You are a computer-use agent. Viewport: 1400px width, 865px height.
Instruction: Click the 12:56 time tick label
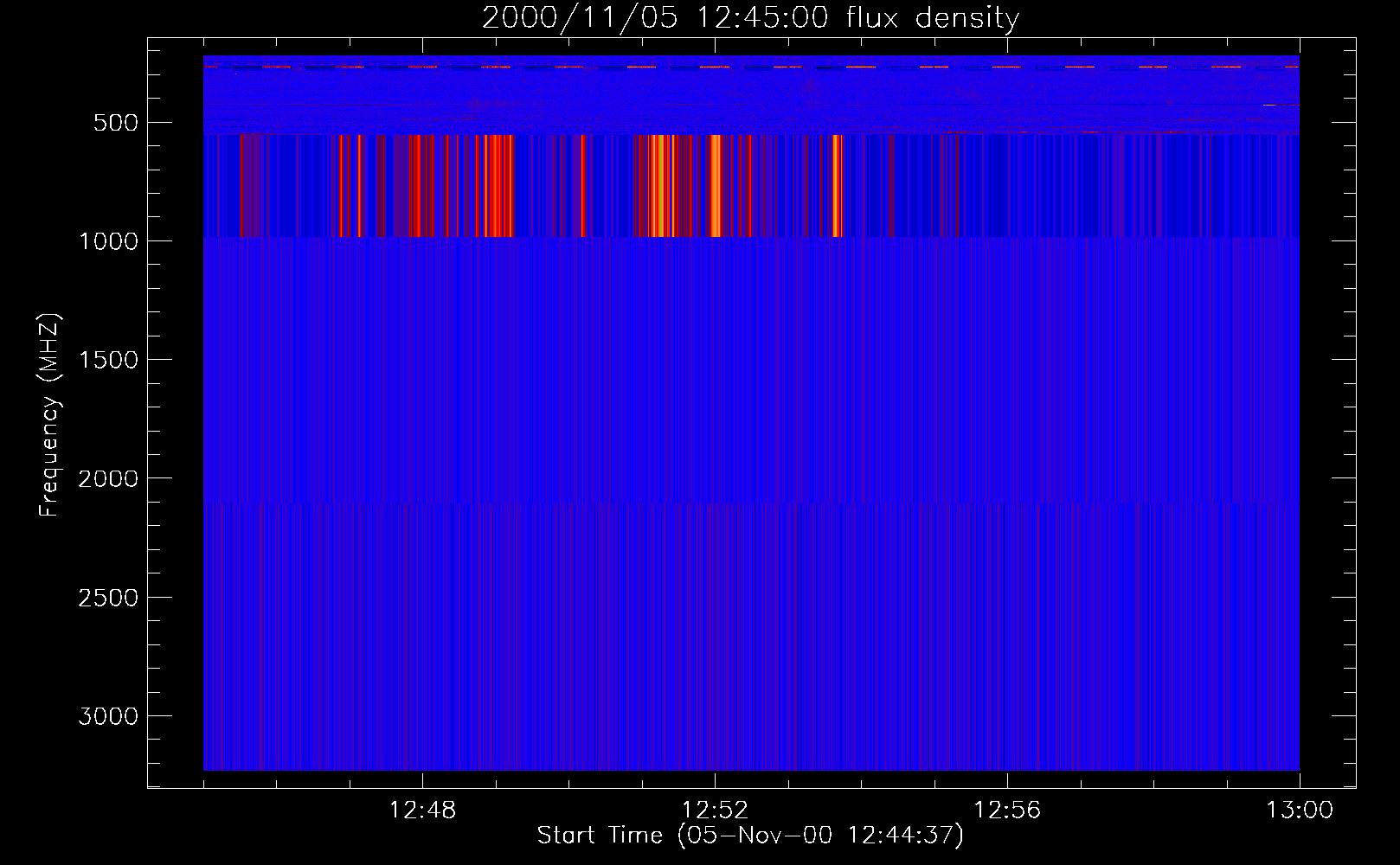1007,811
